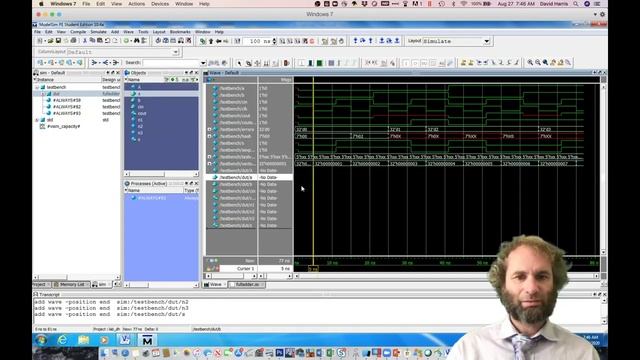This screenshot has width=640, height=360.
Task: Click the Step Into blue arrow icon
Action: point(356,41)
